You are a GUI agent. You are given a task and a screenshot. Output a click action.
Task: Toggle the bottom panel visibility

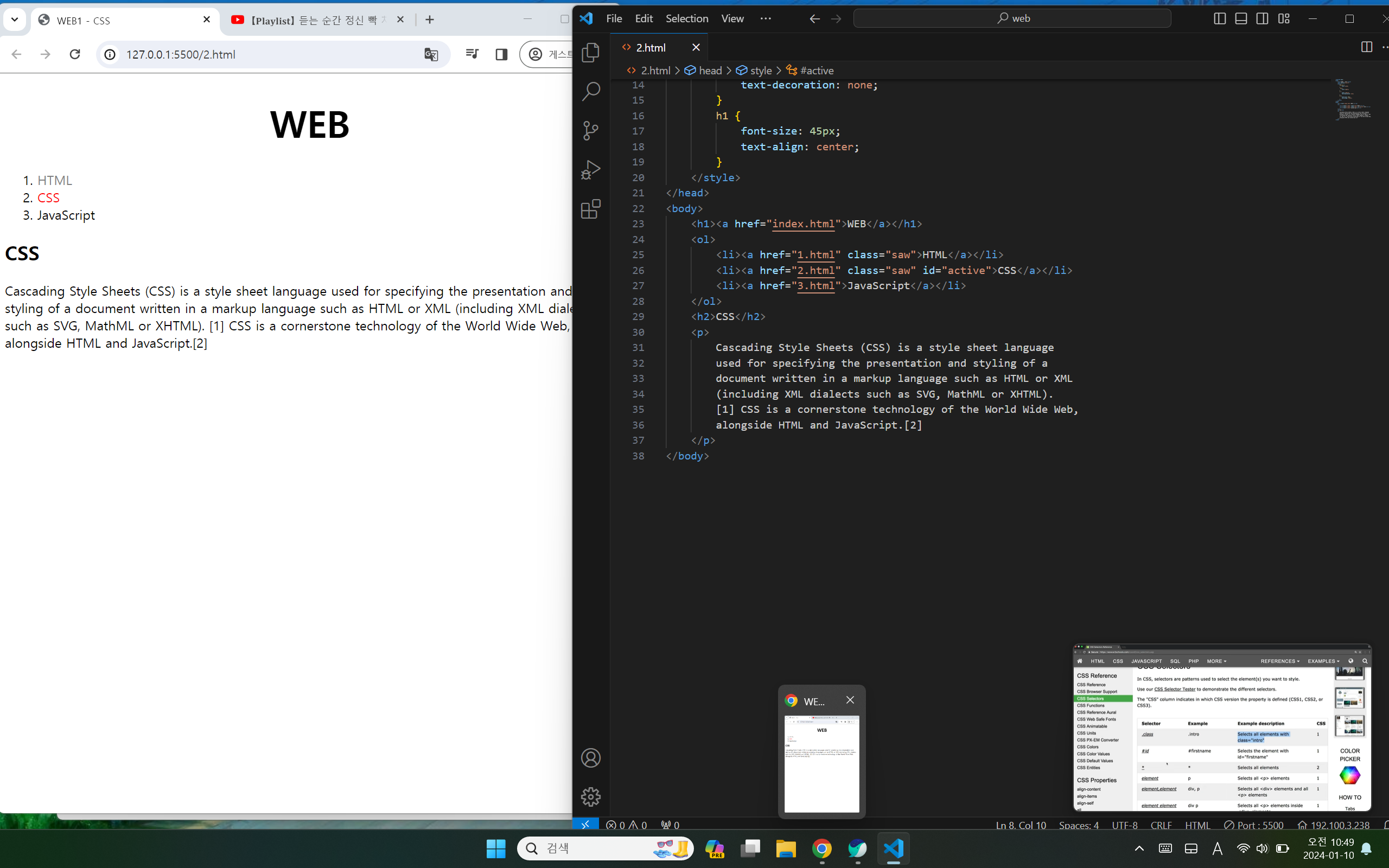click(x=1241, y=18)
